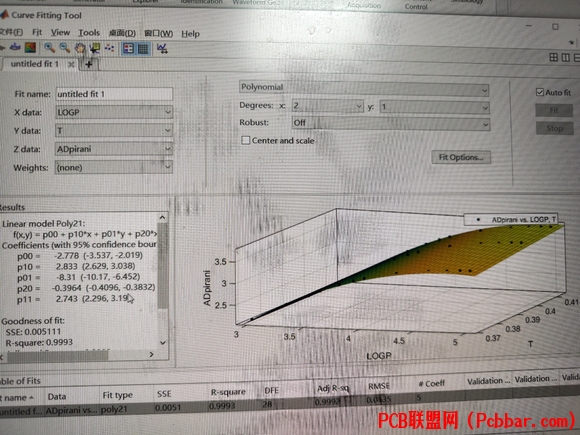Open the Help menu
580x435 pixels.
[x=190, y=34]
